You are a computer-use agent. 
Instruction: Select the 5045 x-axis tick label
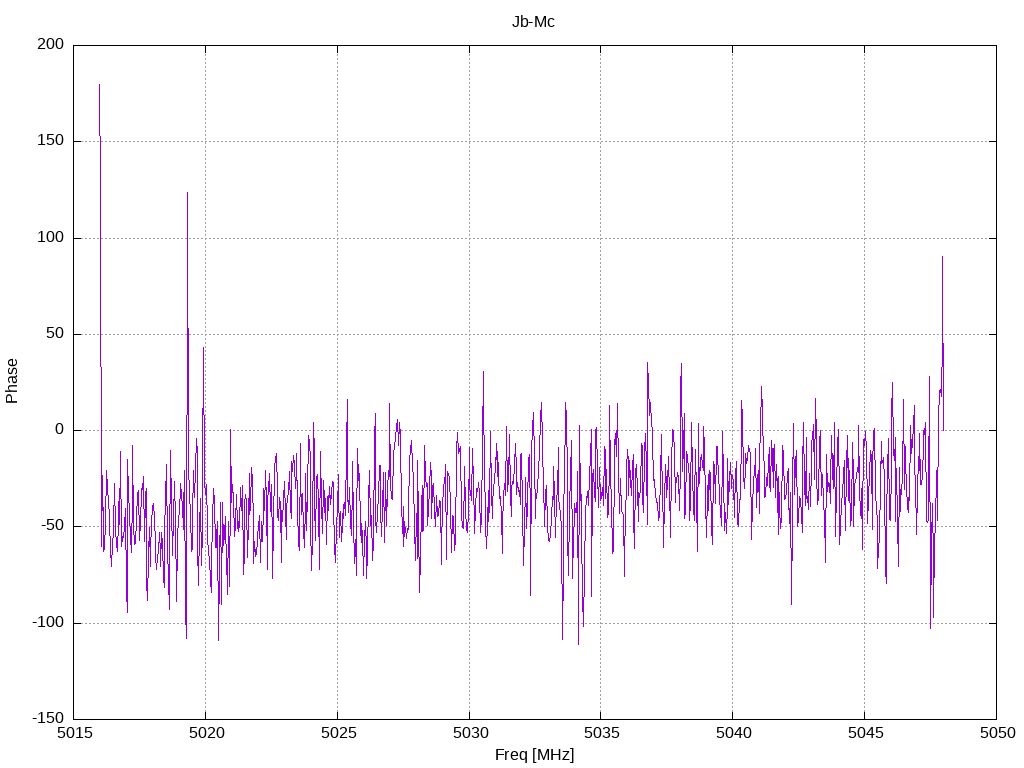pyautogui.click(x=864, y=735)
